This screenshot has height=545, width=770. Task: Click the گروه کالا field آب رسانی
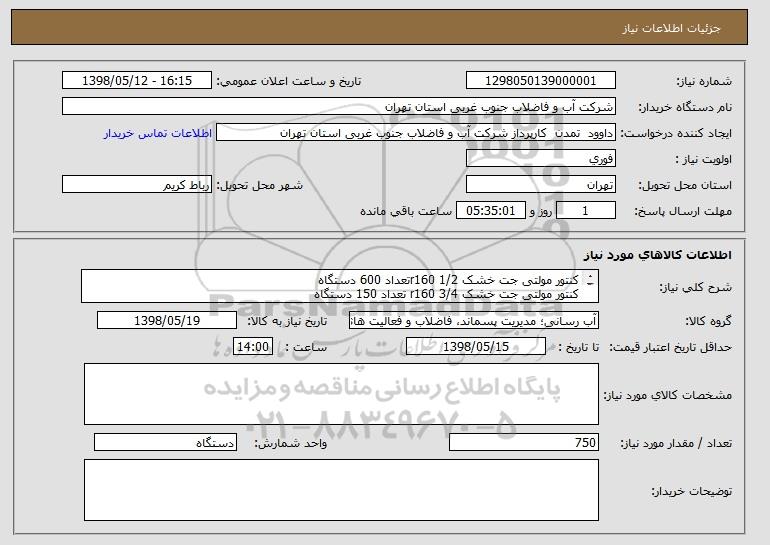[x=474, y=321]
